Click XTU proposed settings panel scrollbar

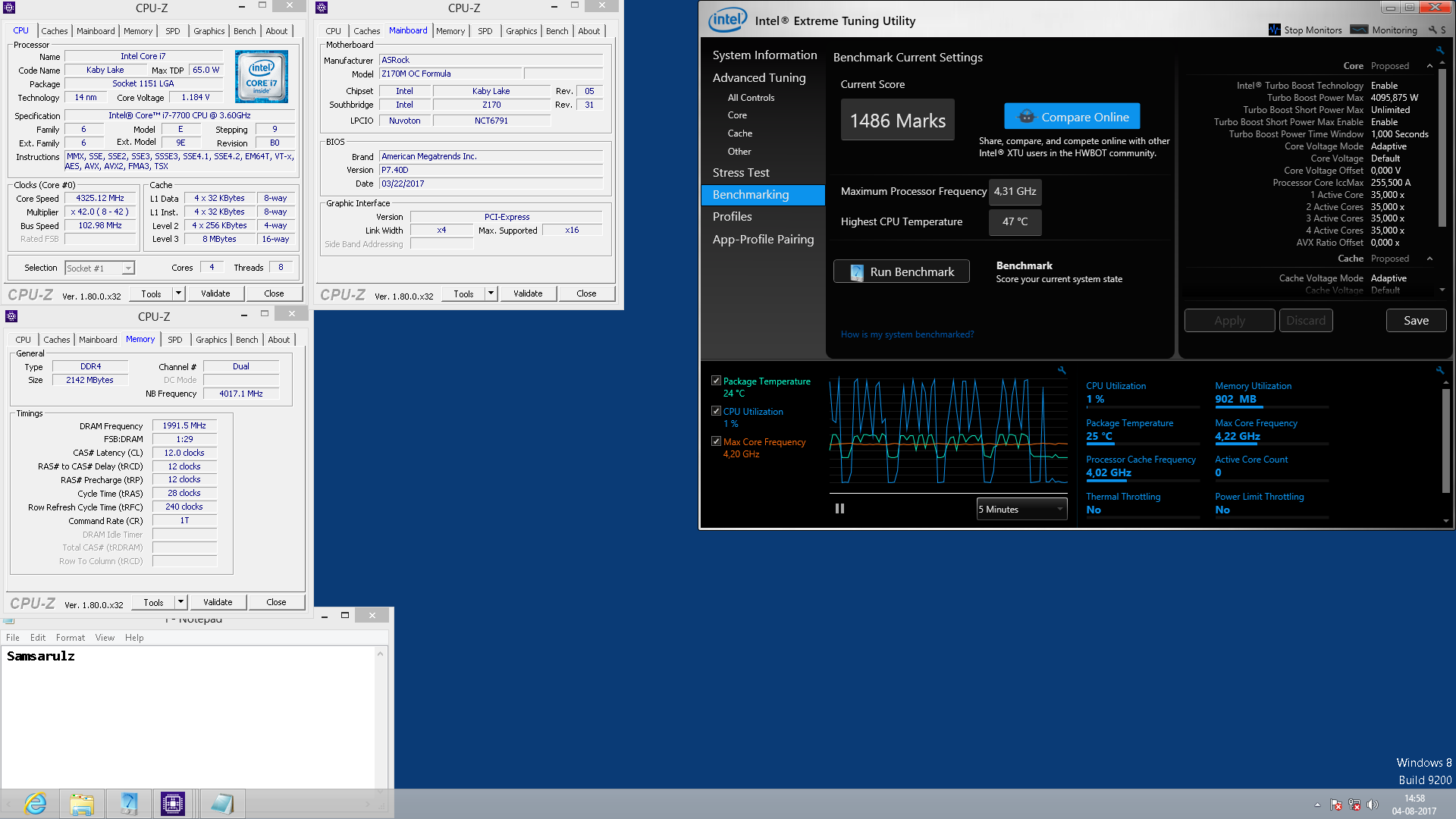(1442, 148)
